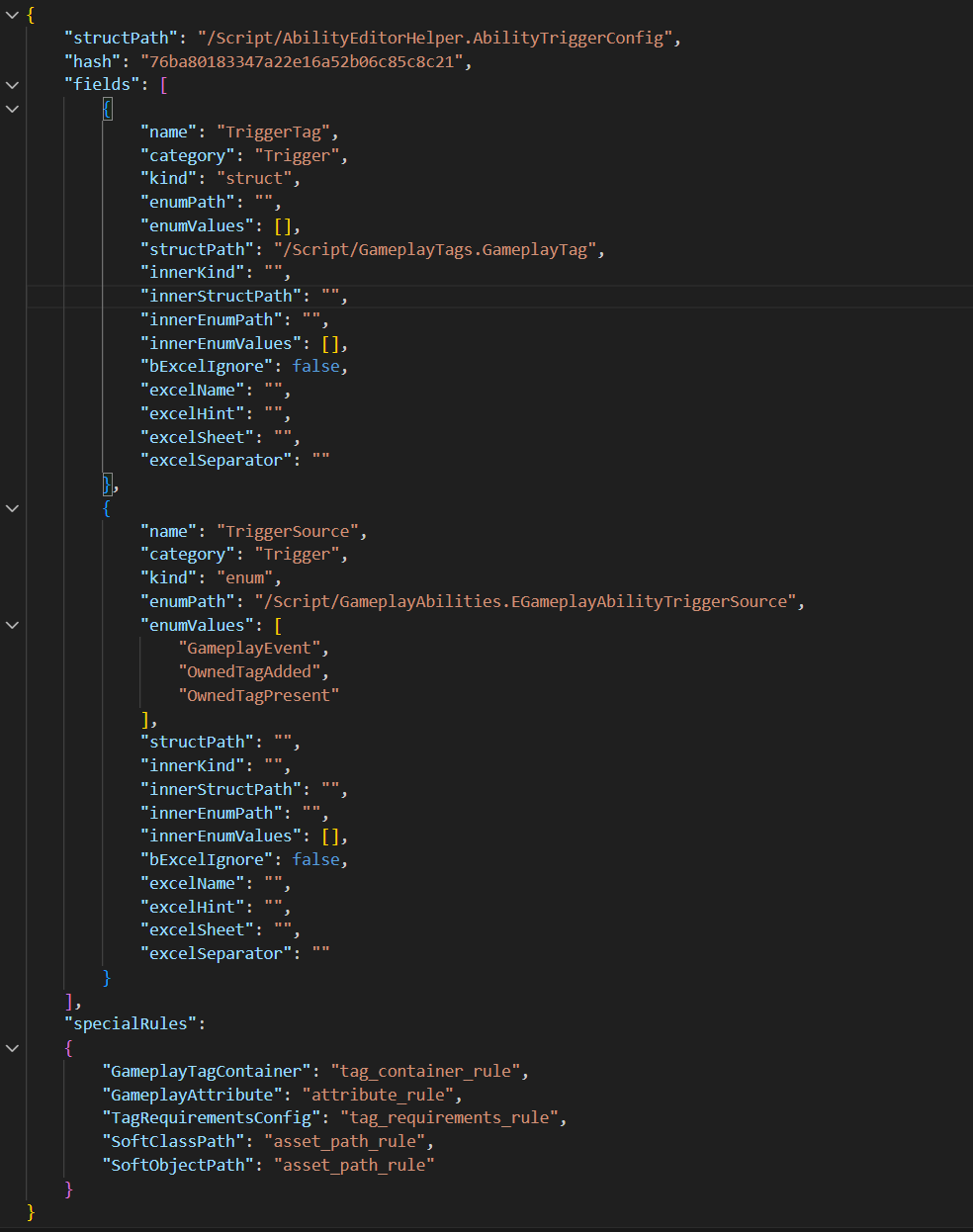Click the "attribute_rule" value

(379, 1095)
